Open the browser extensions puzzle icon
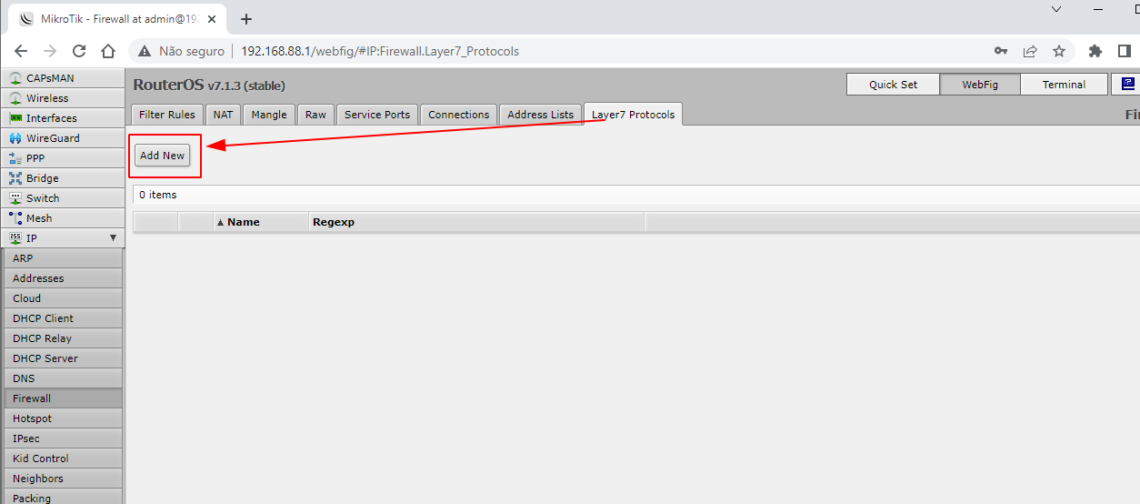1140x504 pixels. [1095, 51]
